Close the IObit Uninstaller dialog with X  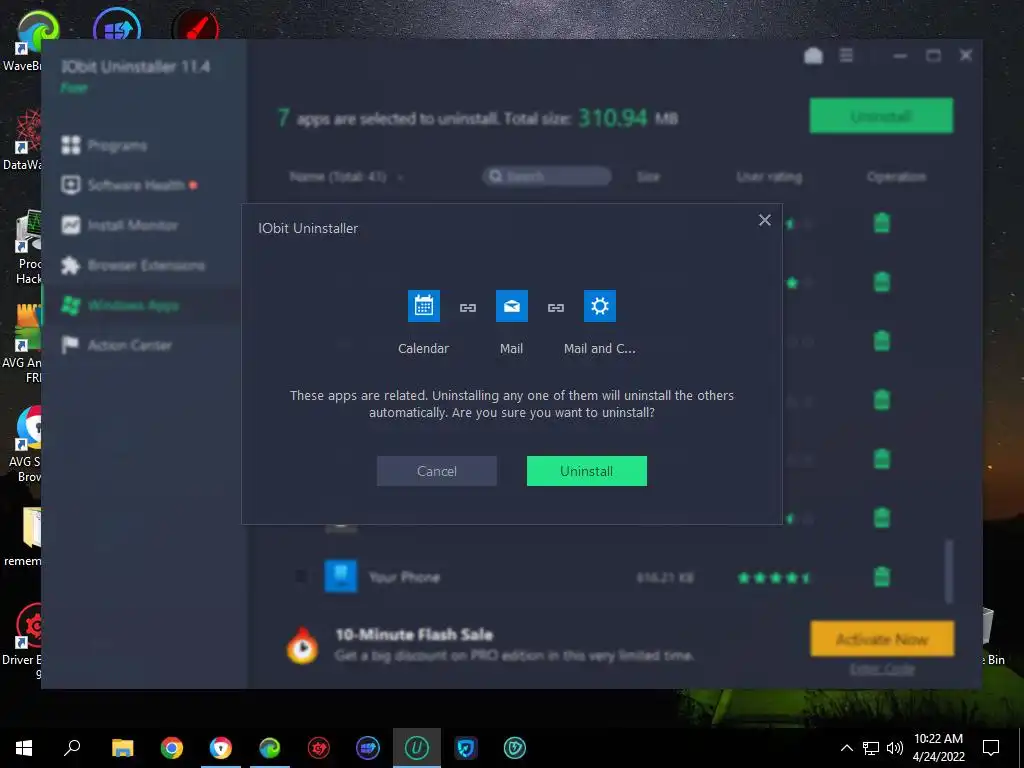(x=765, y=221)
